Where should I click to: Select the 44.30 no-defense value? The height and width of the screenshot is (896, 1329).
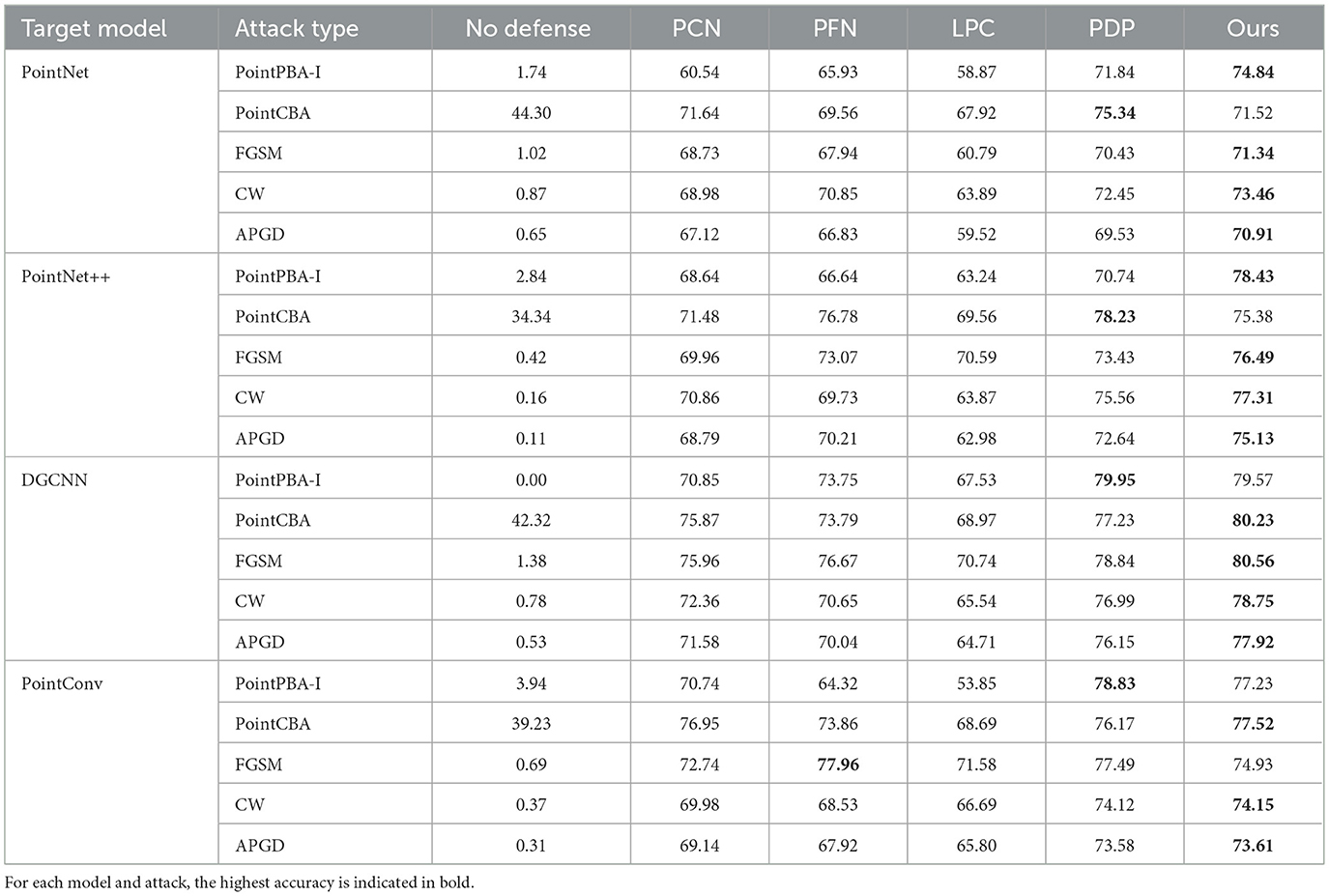531,113
